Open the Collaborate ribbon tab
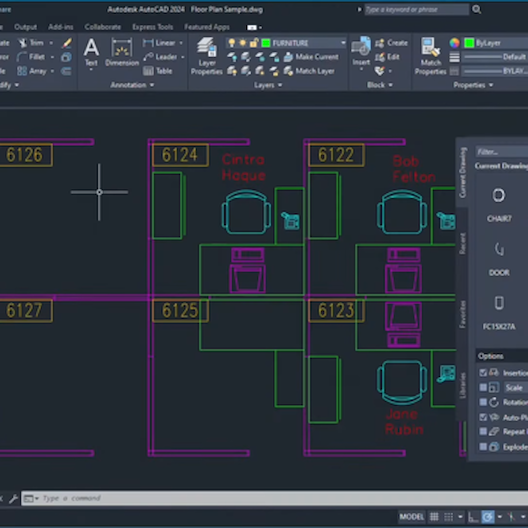528x528 pixels. coord(103,27)
